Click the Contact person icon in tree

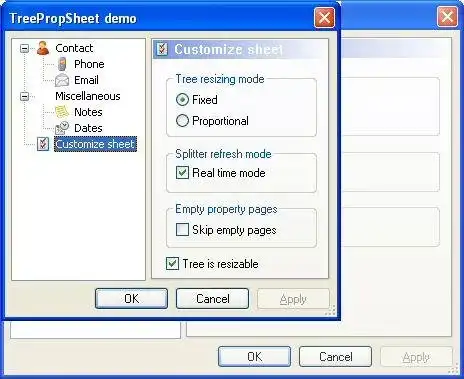[43, 48]
